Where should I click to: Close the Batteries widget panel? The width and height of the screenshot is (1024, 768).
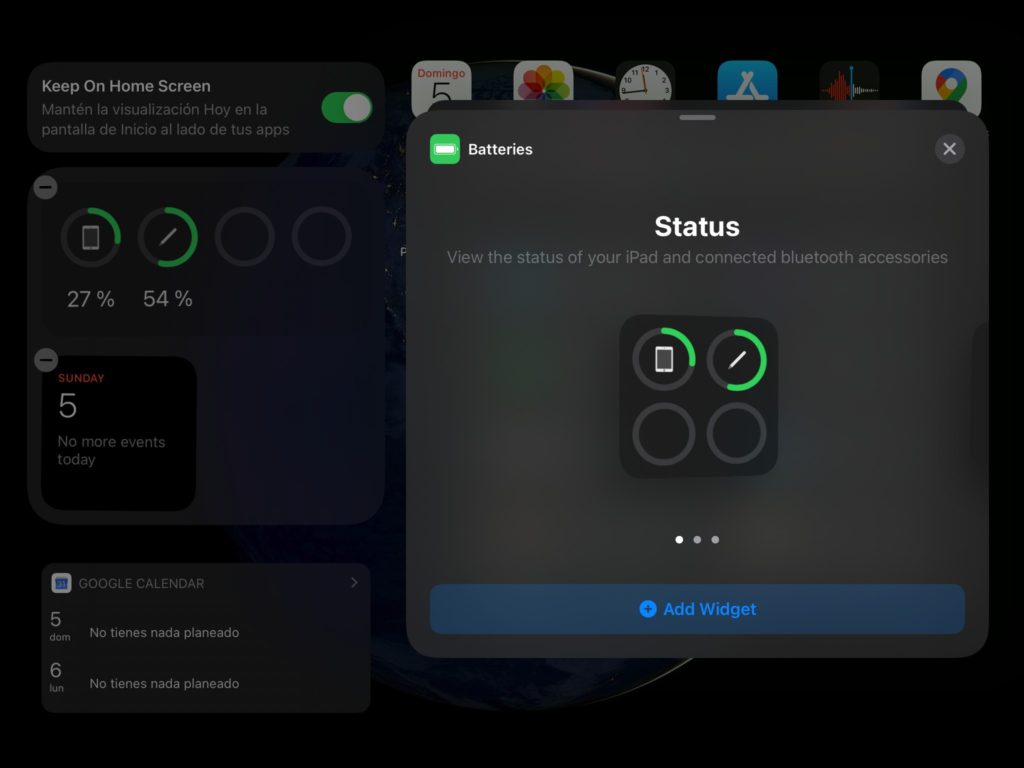coord(949,149)
